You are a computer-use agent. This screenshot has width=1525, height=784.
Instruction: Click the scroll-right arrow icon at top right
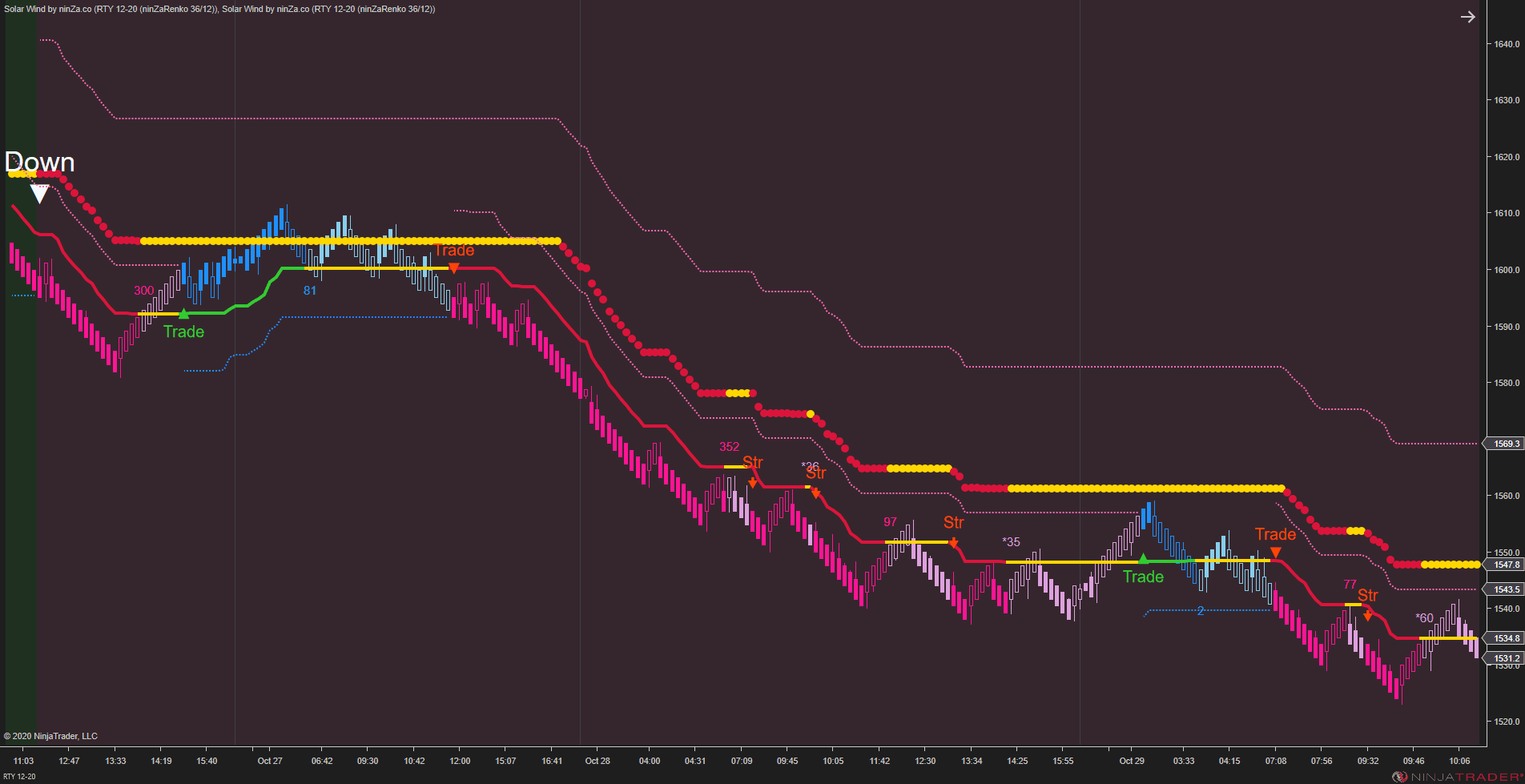click(1467, 17)
